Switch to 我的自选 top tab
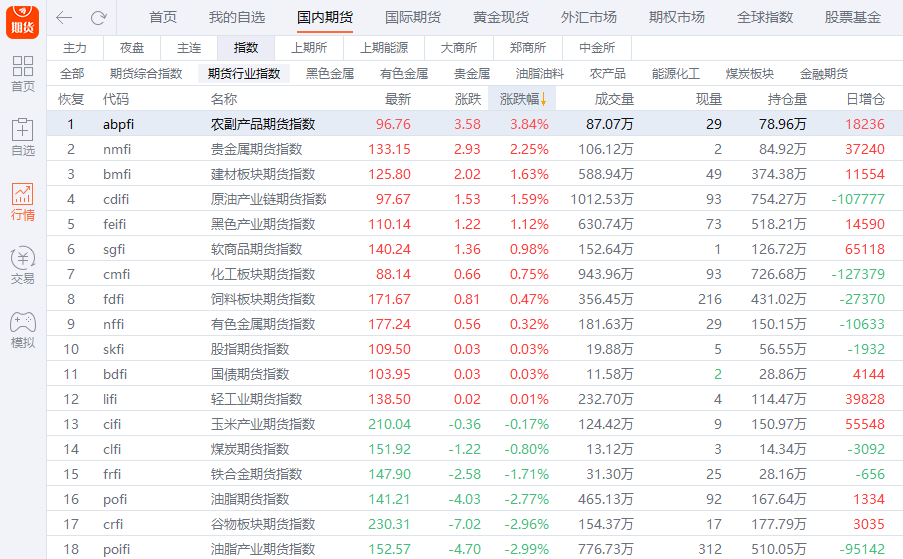The image size is (903, 559). point(237,17)
